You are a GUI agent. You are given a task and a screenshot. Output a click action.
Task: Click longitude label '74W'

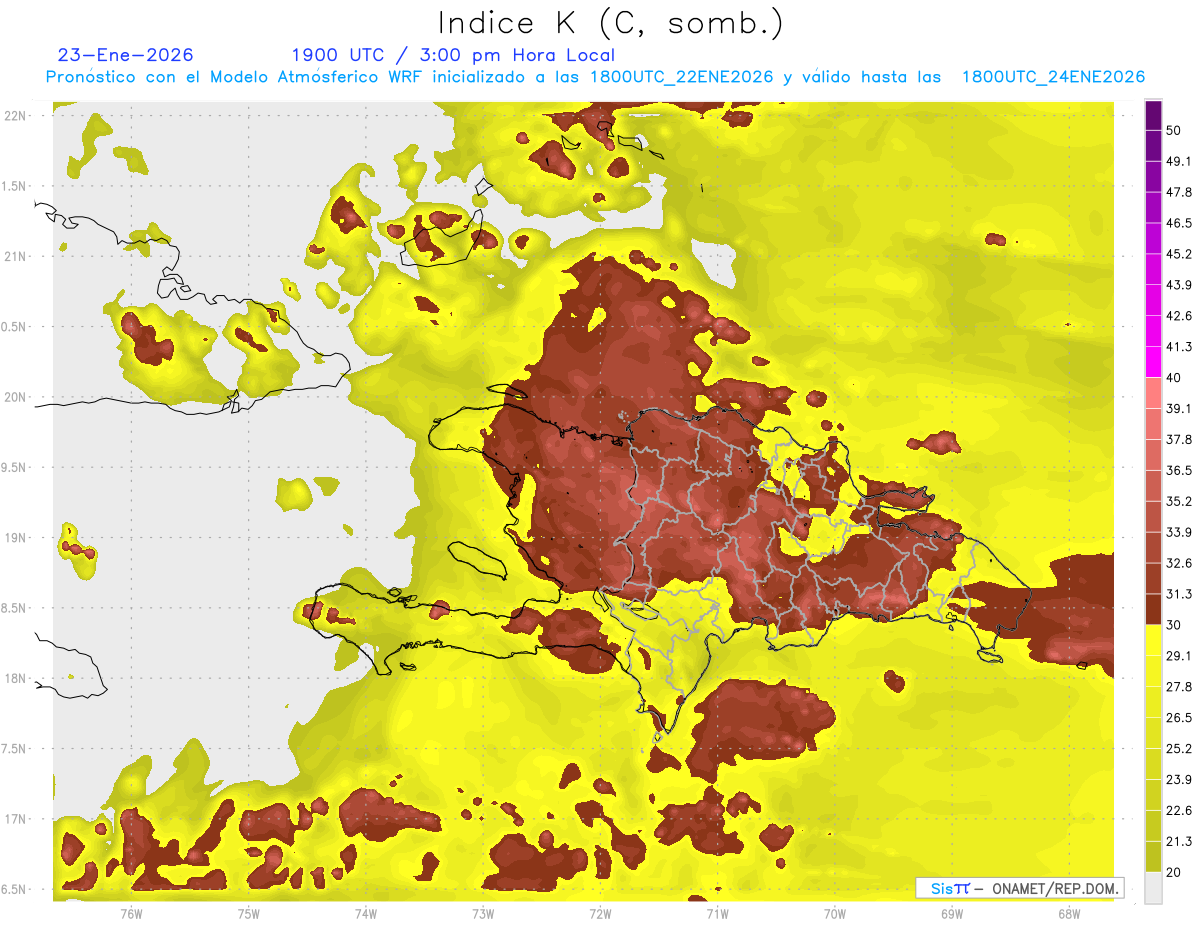tap(365, 913)
